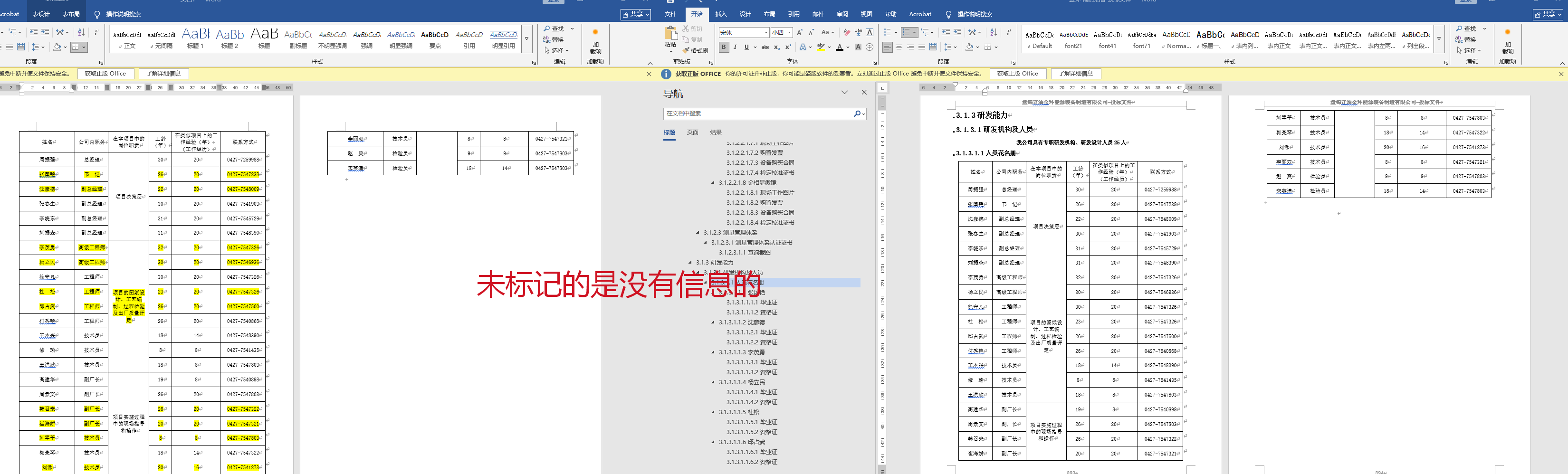Open the phonetic guide (wén) tool
This screenshot has height=474, width=1568.
point(858,32)
